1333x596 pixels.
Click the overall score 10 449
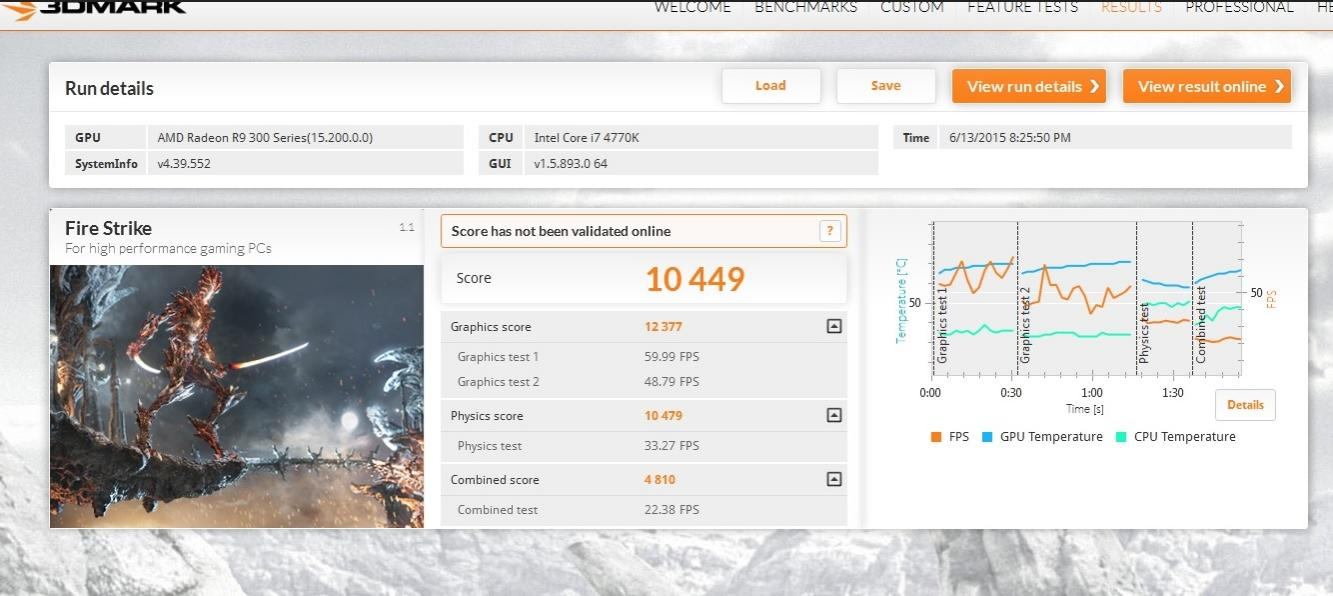tap(695, 279)
